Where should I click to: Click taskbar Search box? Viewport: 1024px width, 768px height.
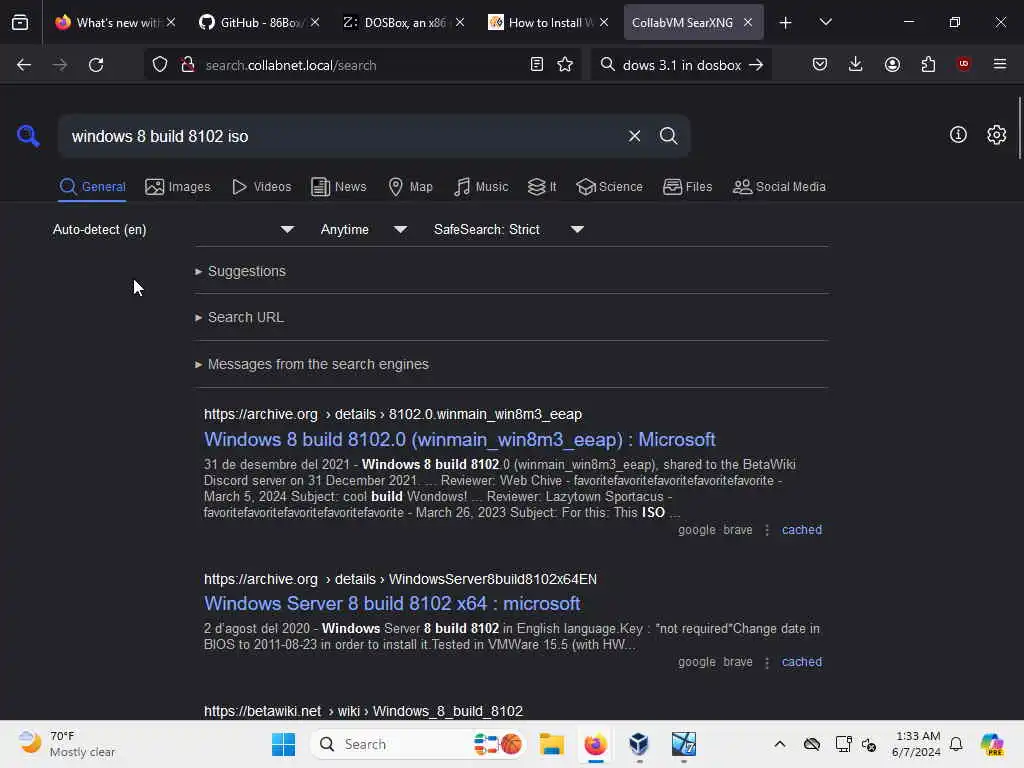419,744
